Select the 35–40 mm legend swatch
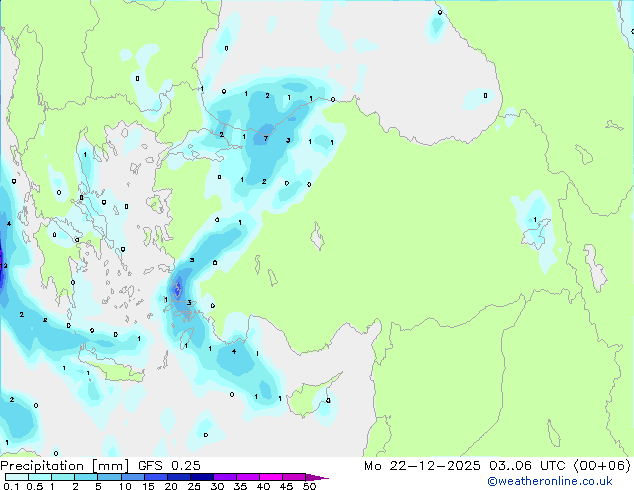The width and height of the screenshot is (634, 490). point(247,477)
